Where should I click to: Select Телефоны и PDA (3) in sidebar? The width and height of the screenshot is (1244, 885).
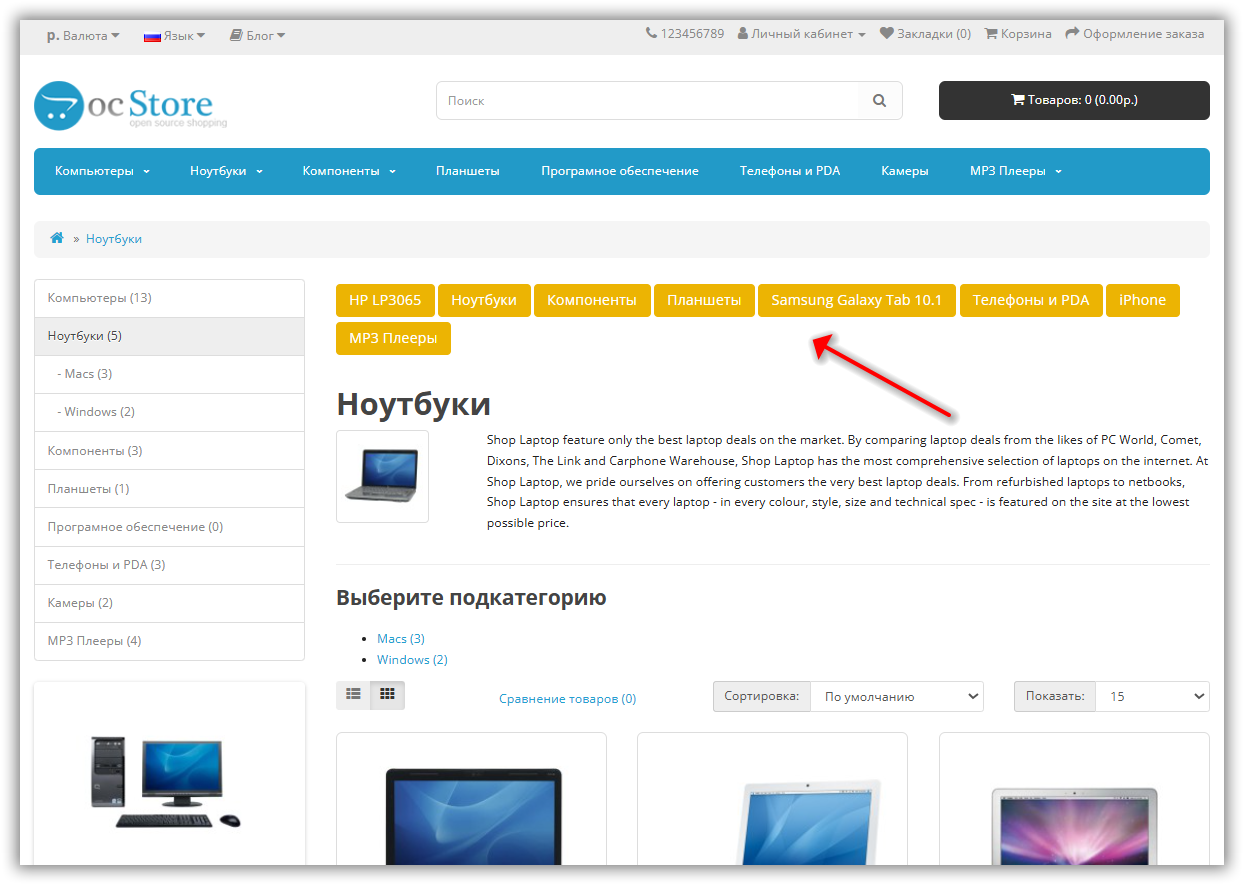point(169,565)
